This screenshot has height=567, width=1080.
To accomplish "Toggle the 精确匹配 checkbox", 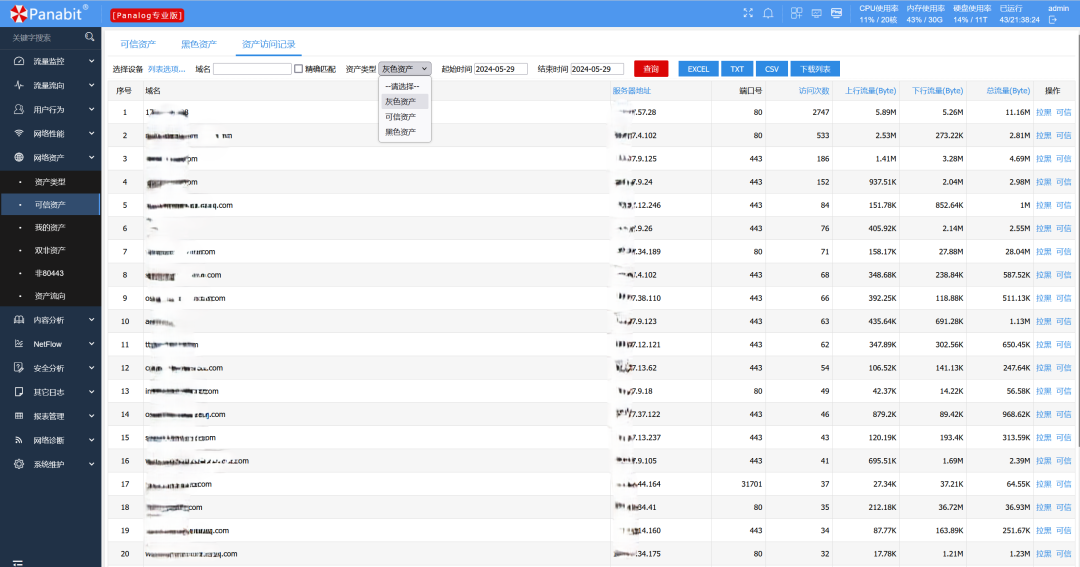I will tap(298, 69).
